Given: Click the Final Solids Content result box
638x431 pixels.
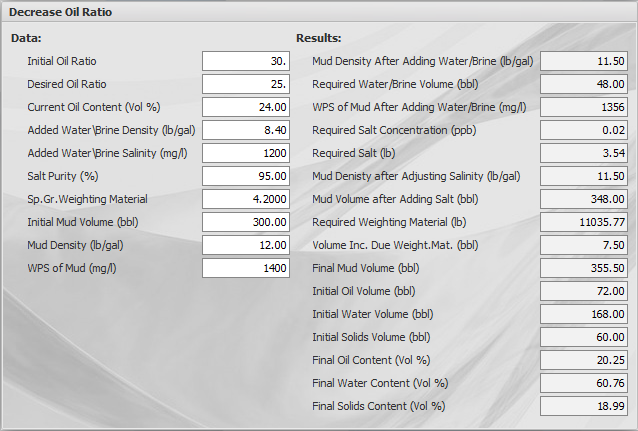Looking at the screenshot, I should click(x=584, y=406).
